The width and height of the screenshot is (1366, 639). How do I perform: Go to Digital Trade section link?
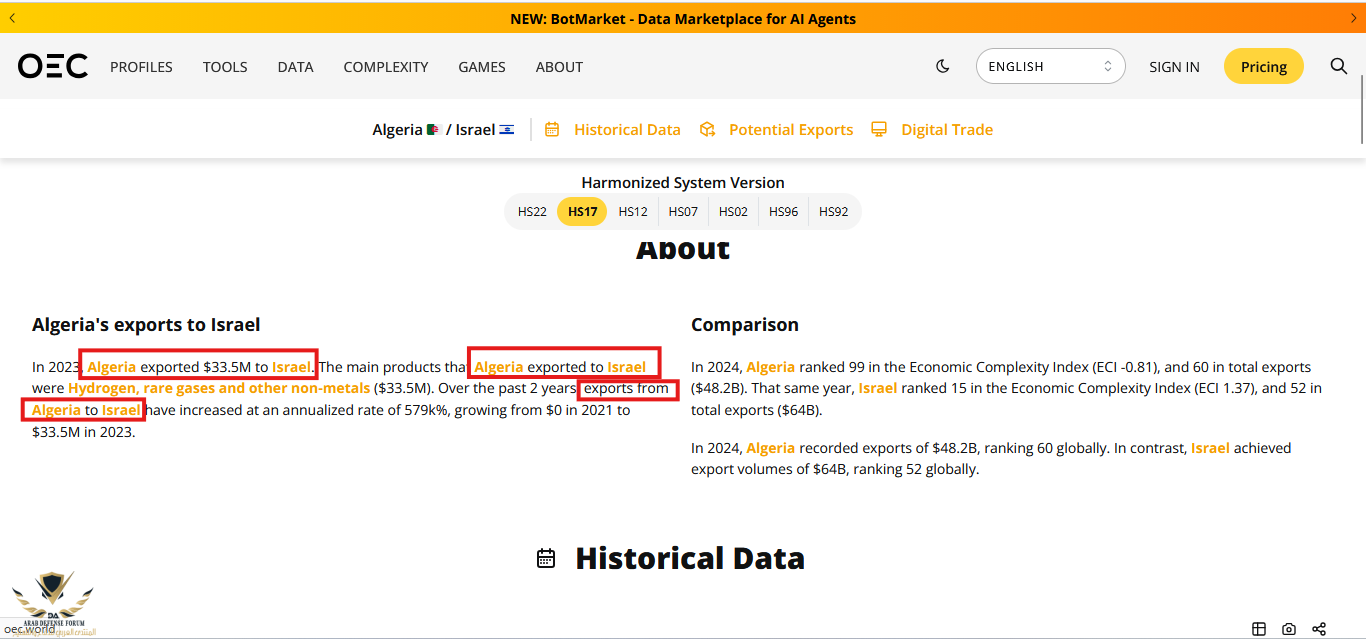tap(947, 129)
